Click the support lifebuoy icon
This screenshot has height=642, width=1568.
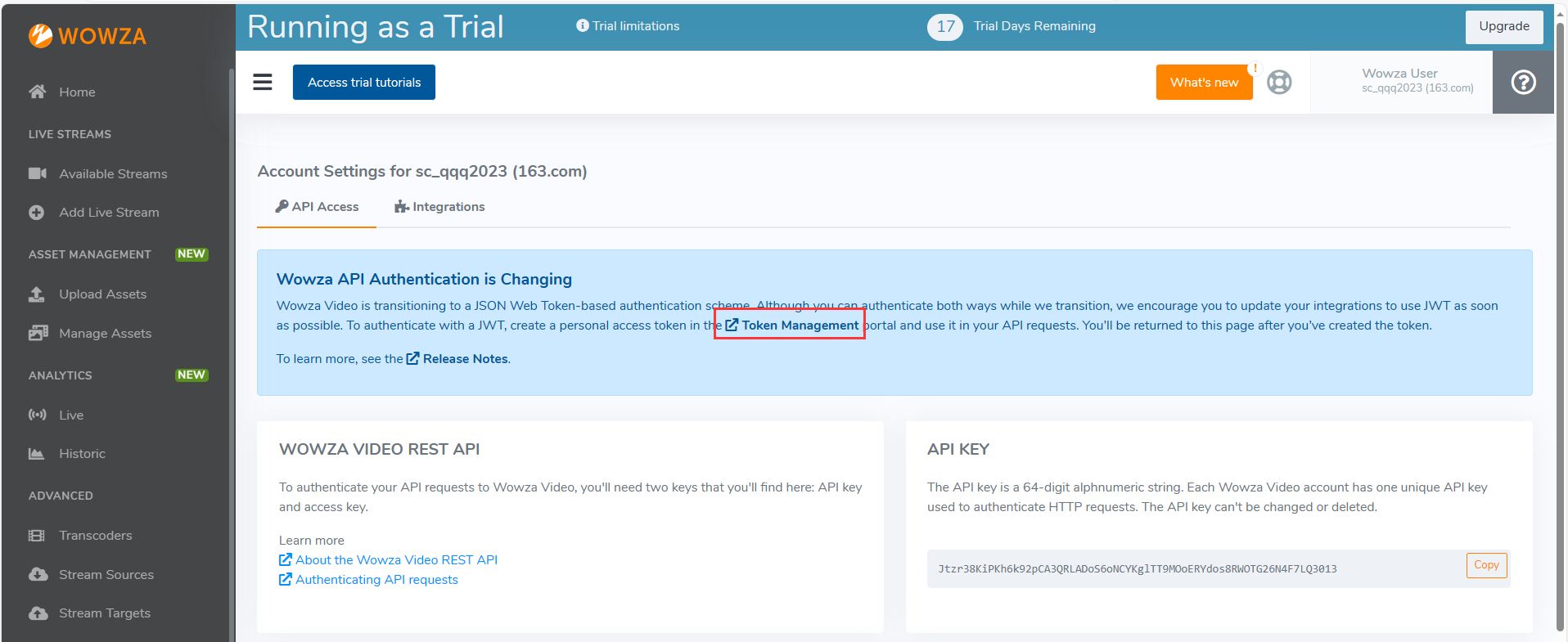[1279, 82]
